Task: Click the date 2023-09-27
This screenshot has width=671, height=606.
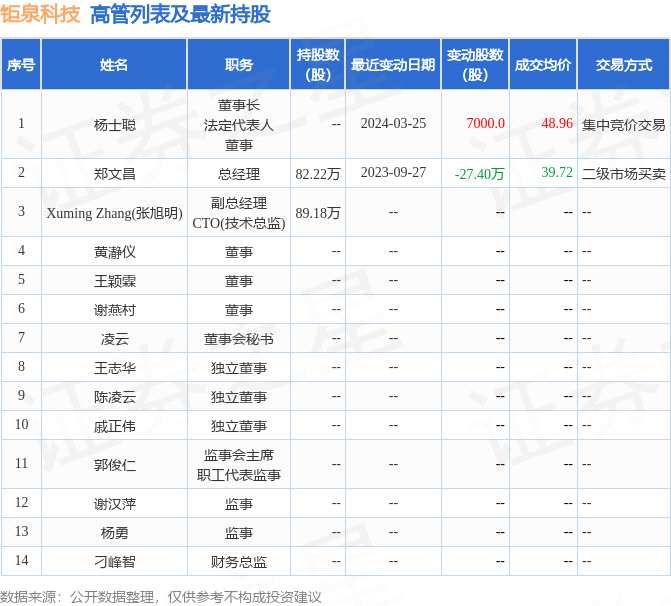Action: coord(393,172)
